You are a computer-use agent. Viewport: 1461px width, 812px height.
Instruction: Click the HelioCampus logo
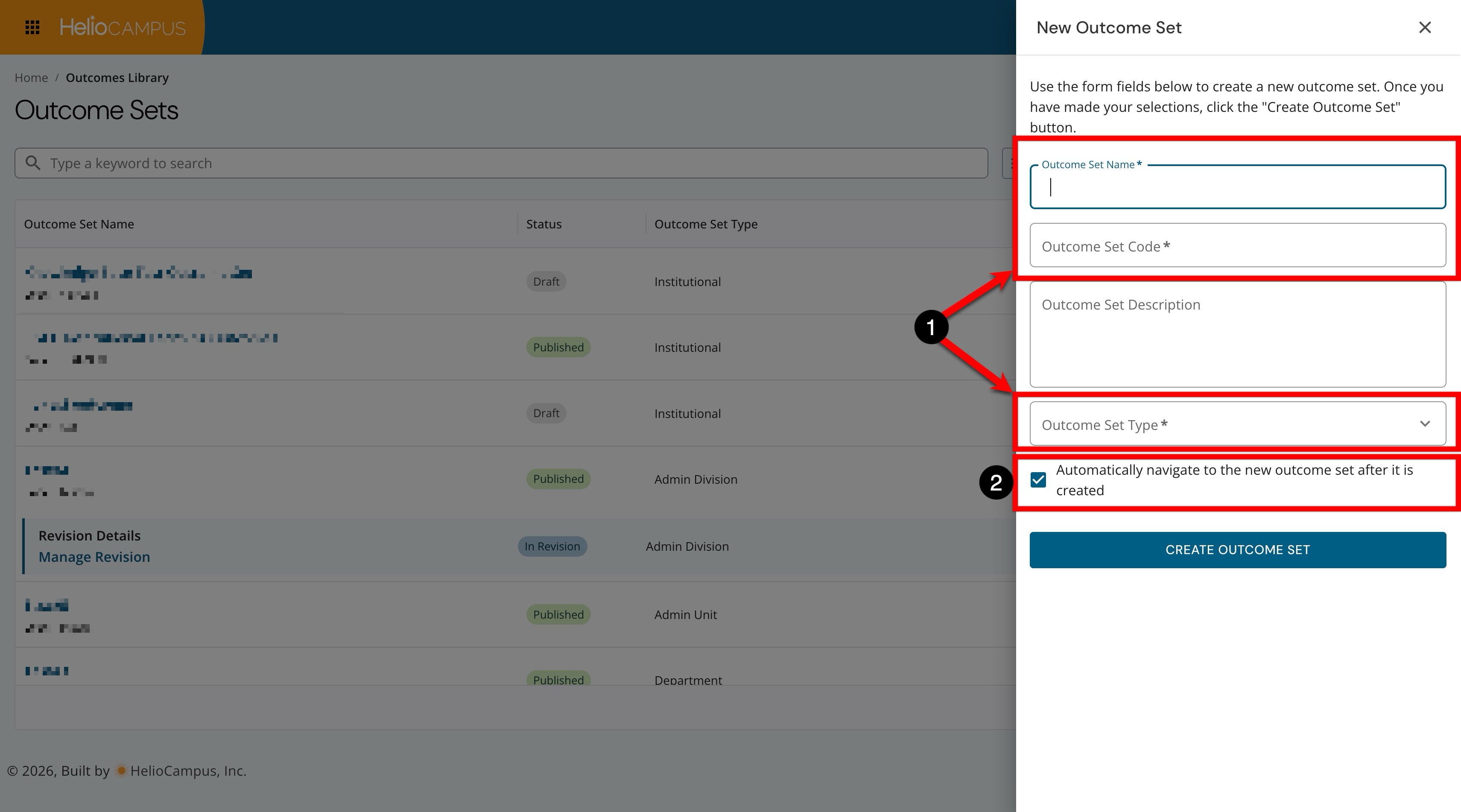click(123, 26)
